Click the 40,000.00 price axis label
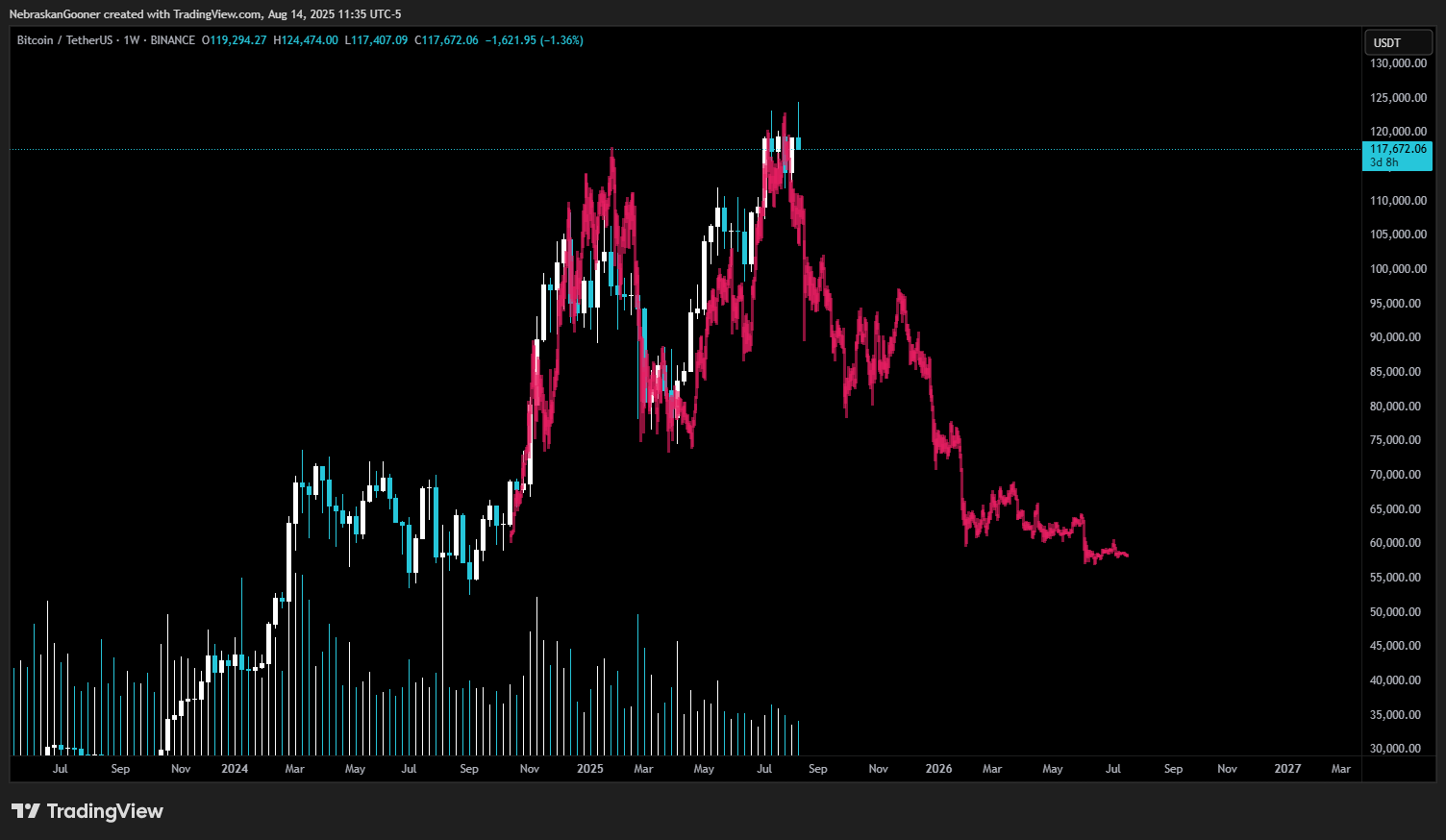This screenshot has width=1446, height=840. pyautogui.click(x=1395, y=680)
